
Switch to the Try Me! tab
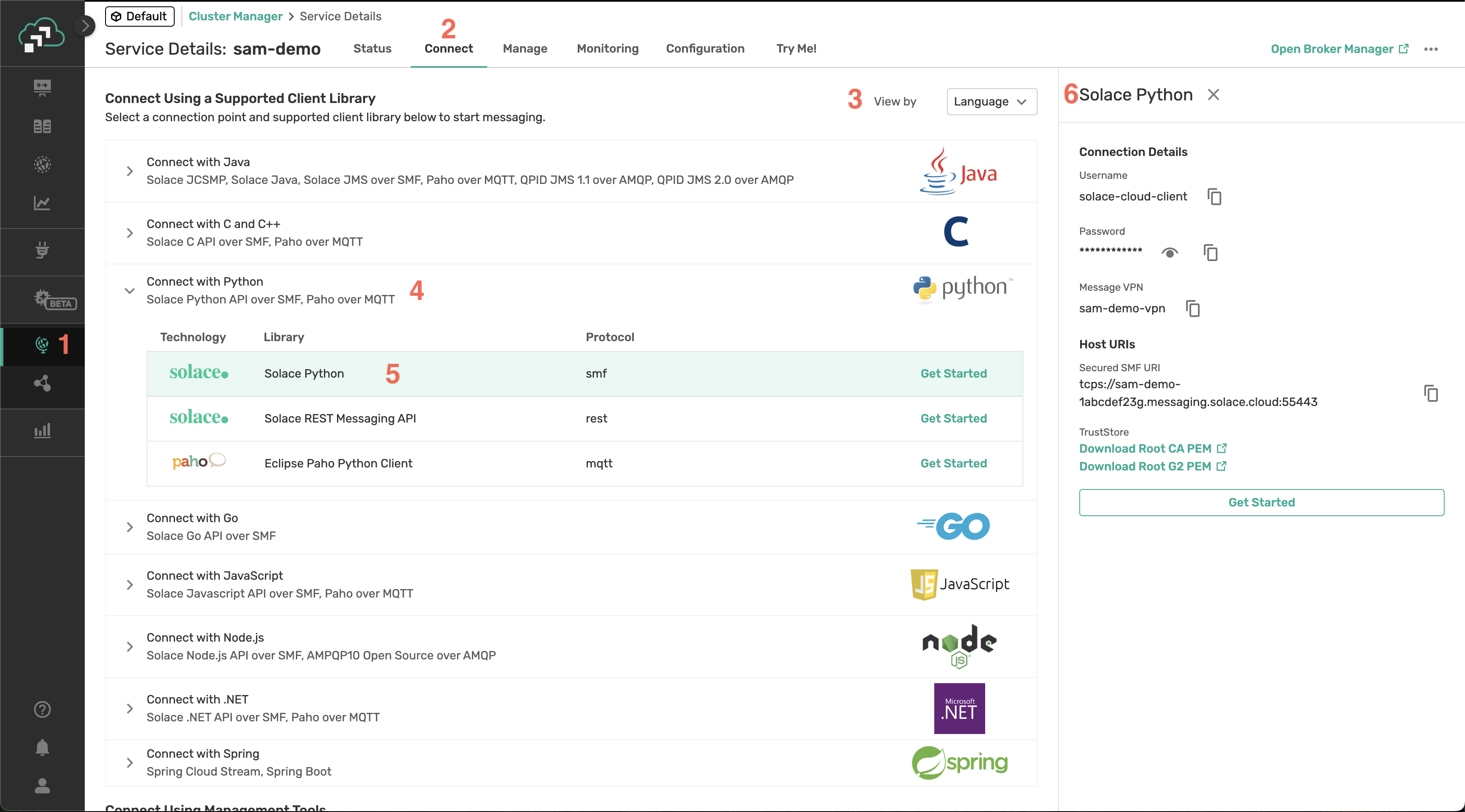coord(796,49)
